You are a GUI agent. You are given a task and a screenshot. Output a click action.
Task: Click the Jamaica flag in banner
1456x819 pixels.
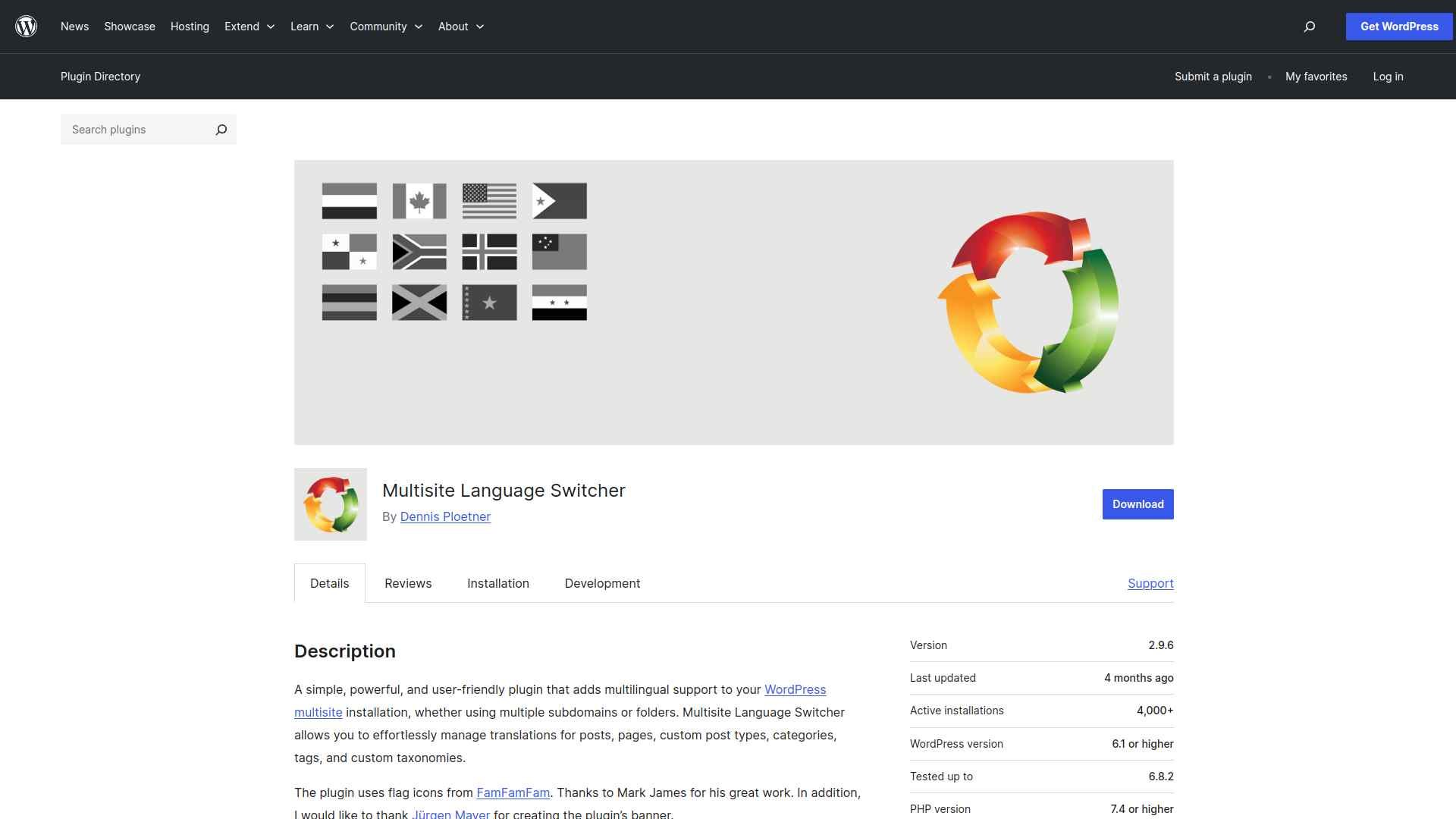[x=419, y=303]
